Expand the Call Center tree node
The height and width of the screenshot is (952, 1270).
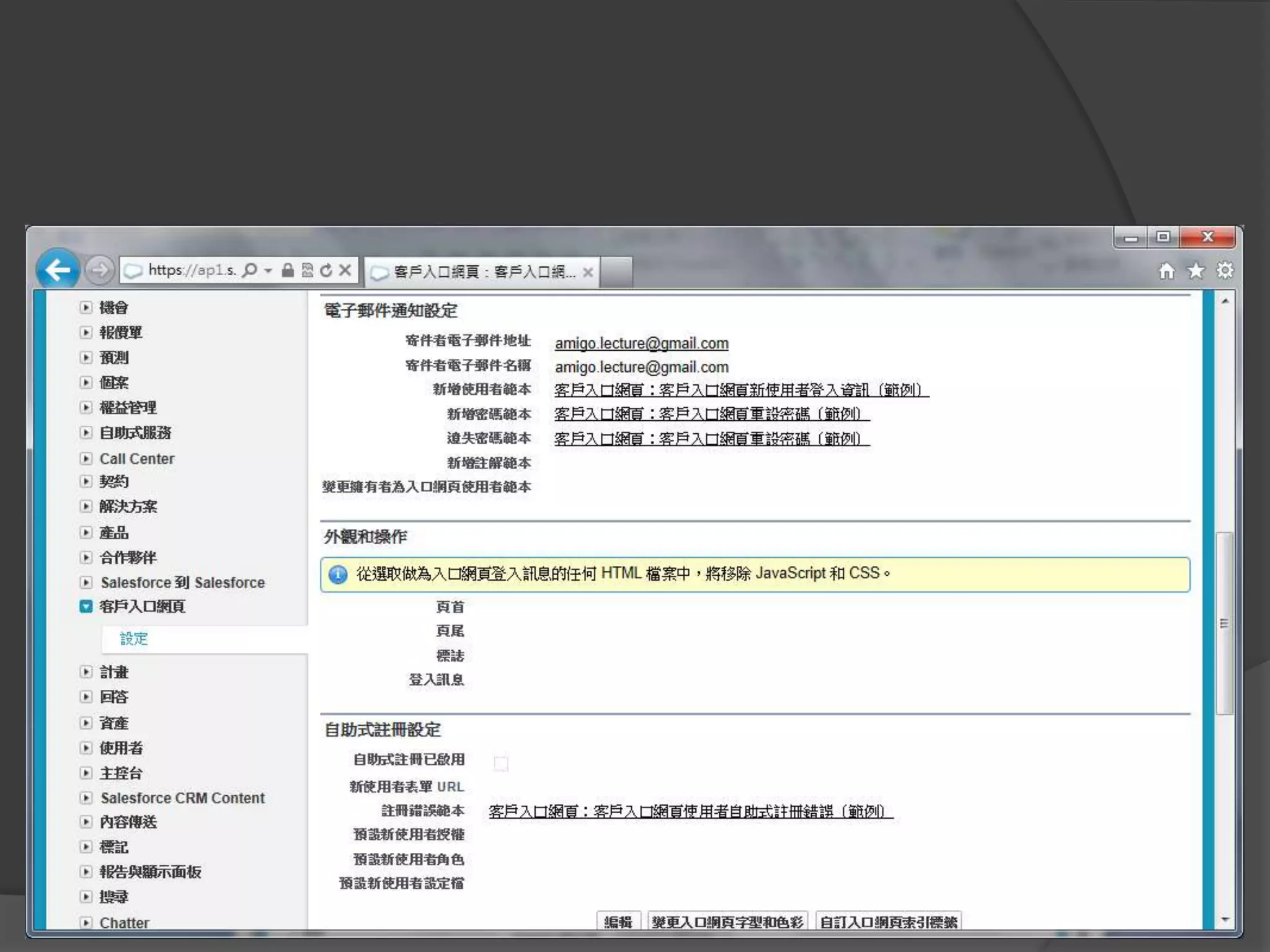point(86,459)
